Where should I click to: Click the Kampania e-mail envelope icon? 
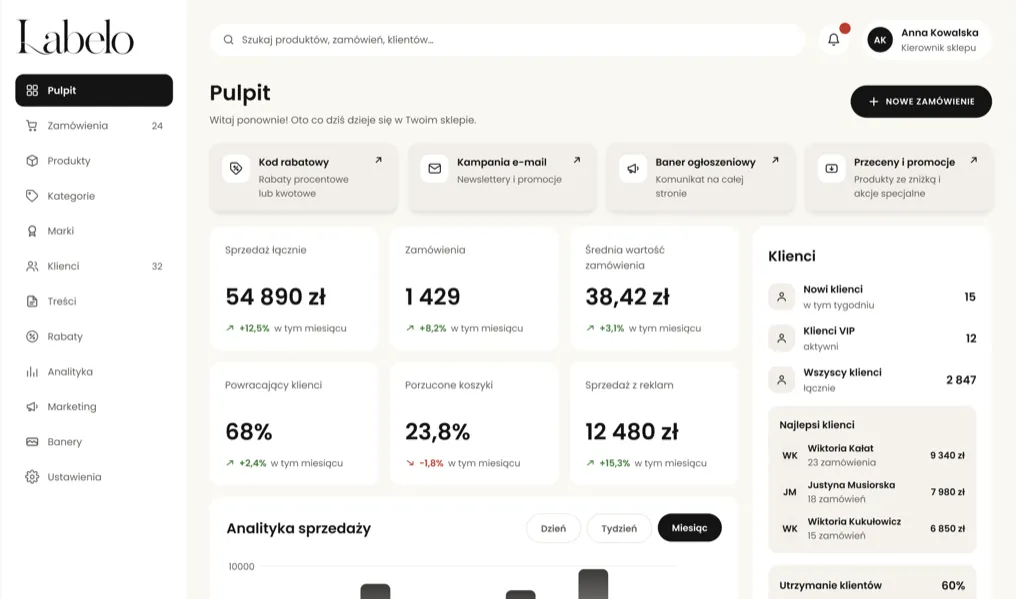[434, 169]
